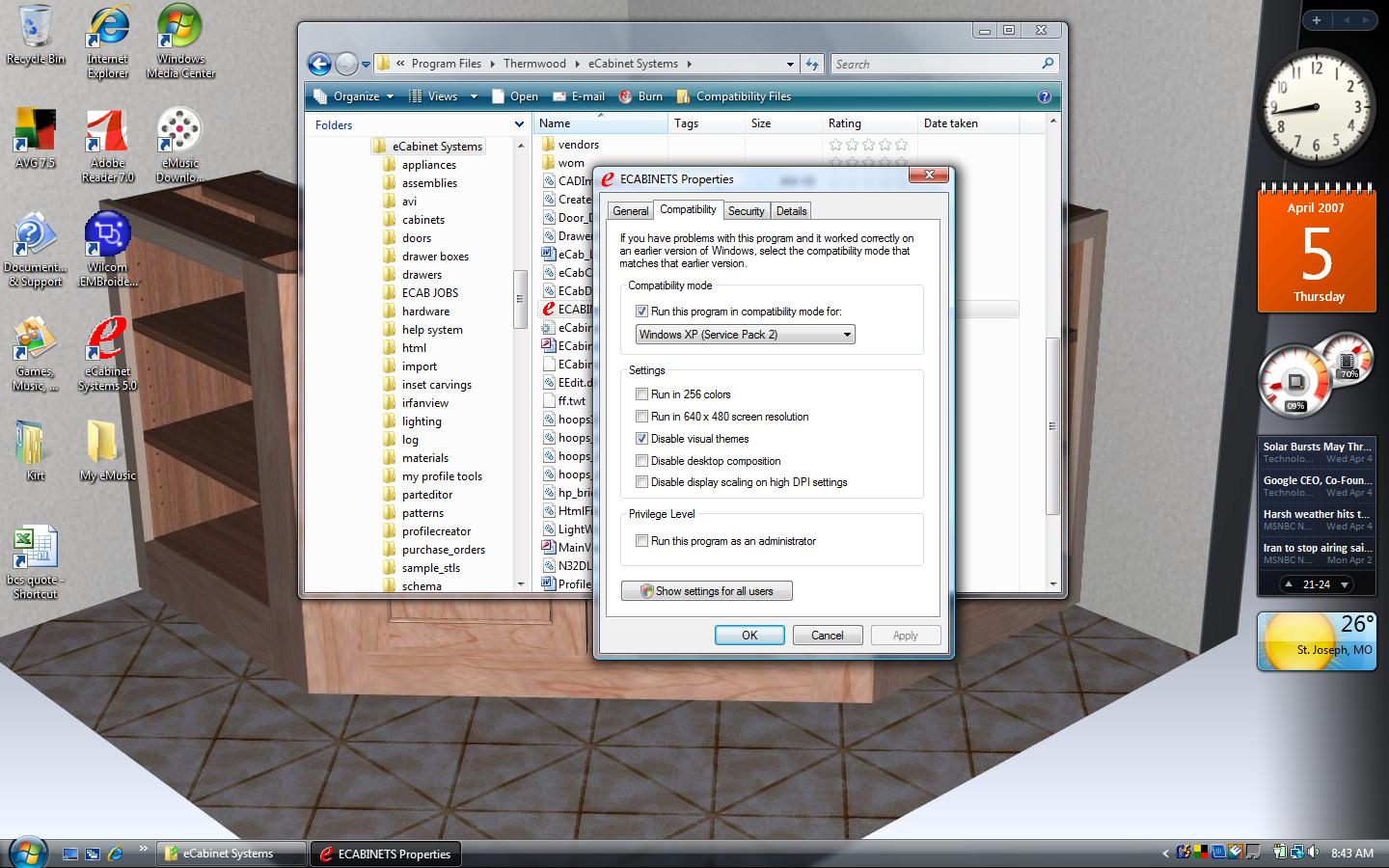1389x868 pixels.
Task: Launch Adobe Reader 7.0 shortcut
Action: [x=108, y=147]
